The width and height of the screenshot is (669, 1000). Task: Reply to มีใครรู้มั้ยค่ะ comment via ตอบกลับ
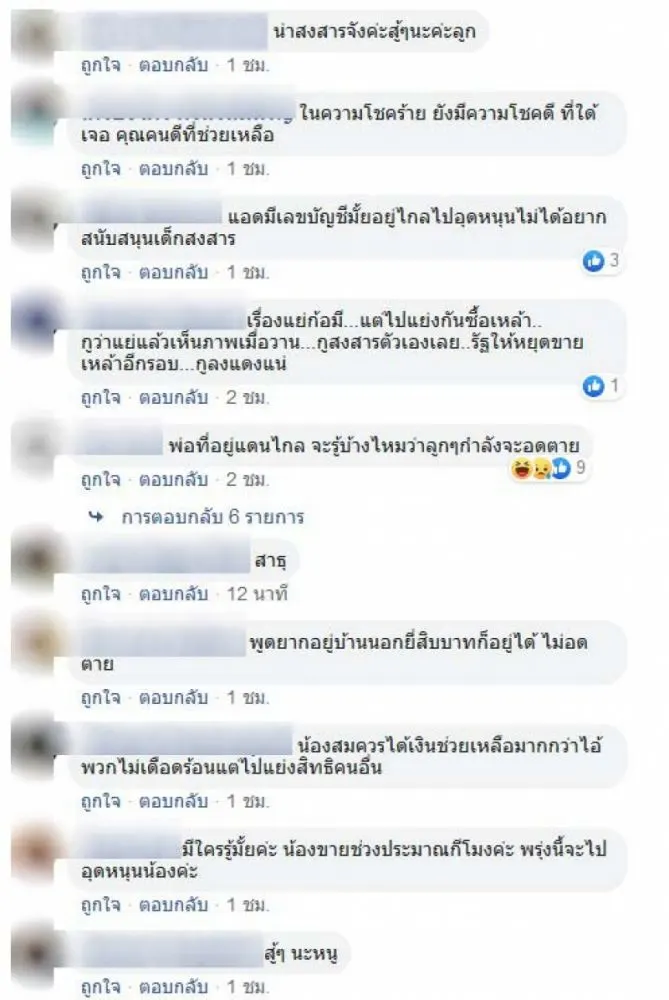[x=173, y=905]
